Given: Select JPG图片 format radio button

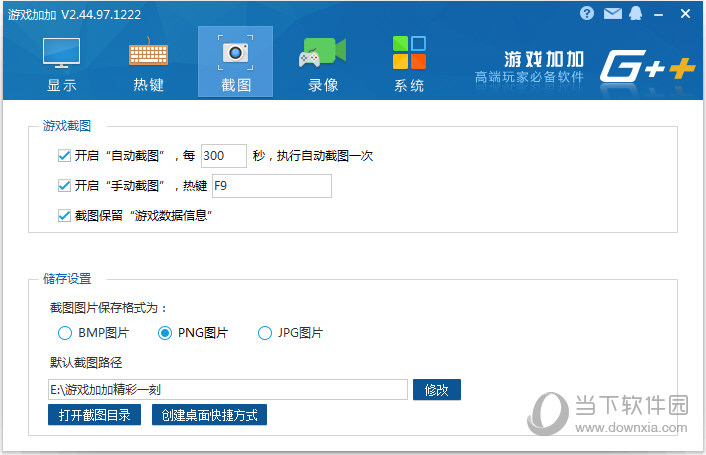Looking at the screenshot, I should [x=265, y=333].
